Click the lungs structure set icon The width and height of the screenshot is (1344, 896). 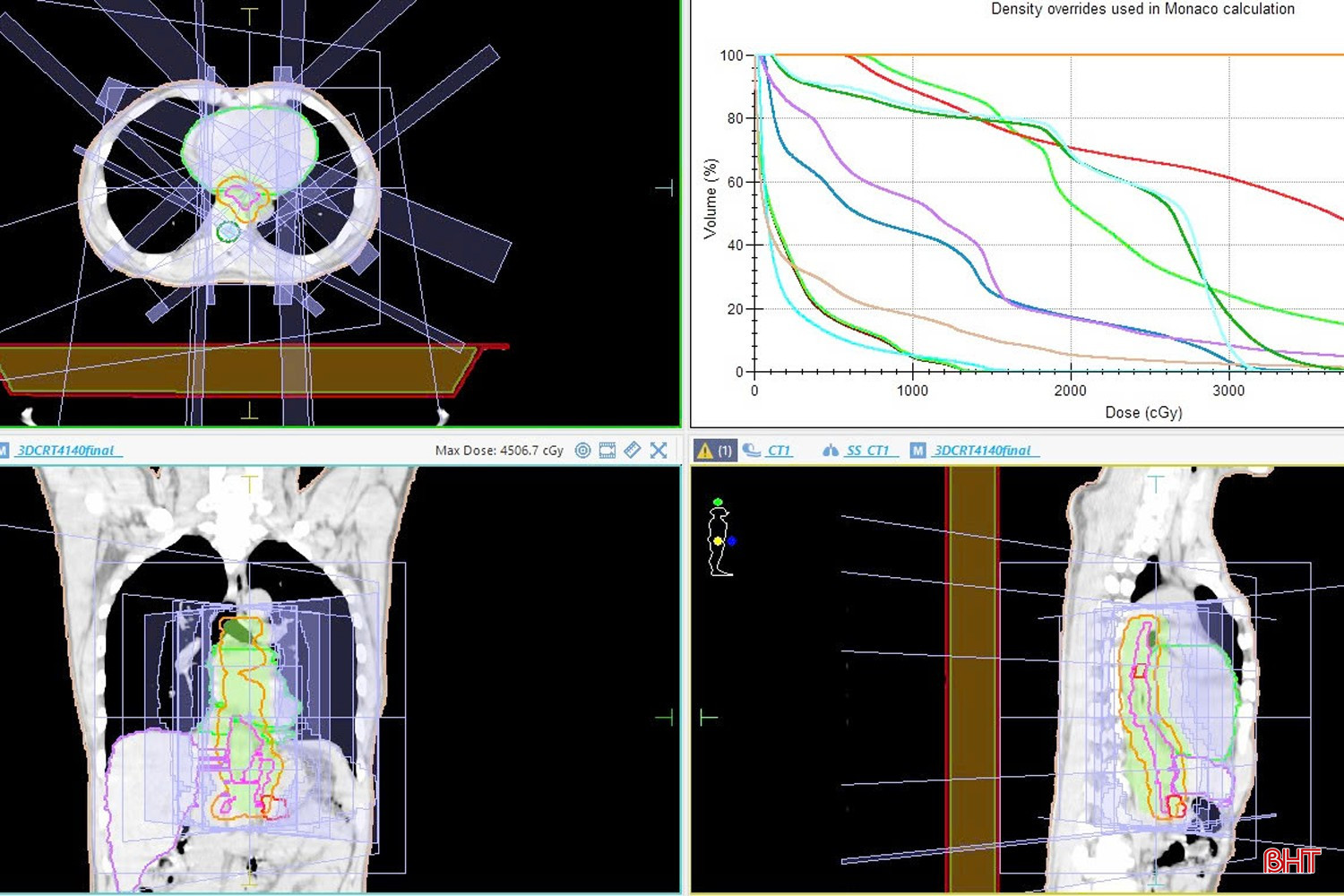pos(831,451)
